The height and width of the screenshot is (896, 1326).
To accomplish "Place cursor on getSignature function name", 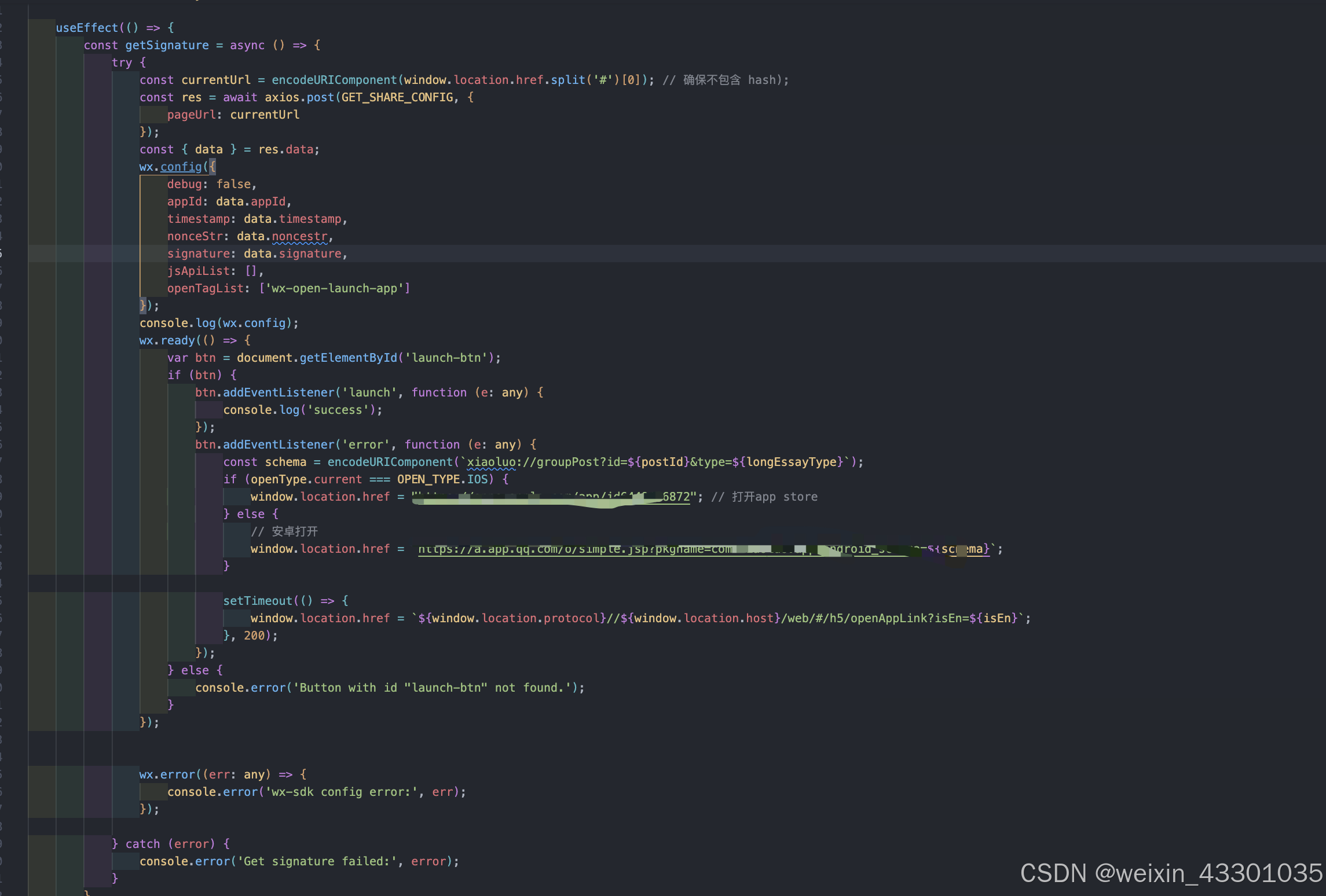I will [167, 45].
